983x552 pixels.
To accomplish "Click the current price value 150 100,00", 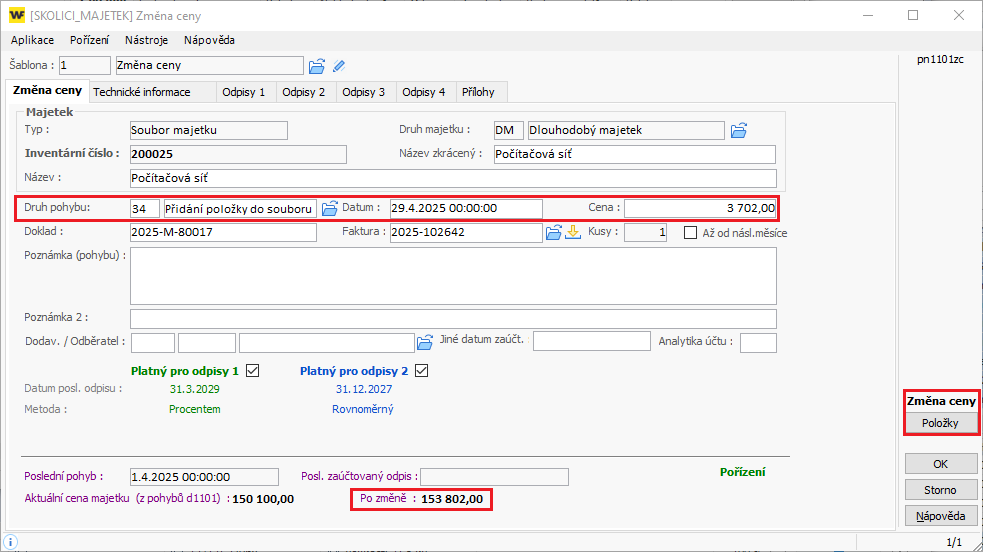I will [263, 499].
